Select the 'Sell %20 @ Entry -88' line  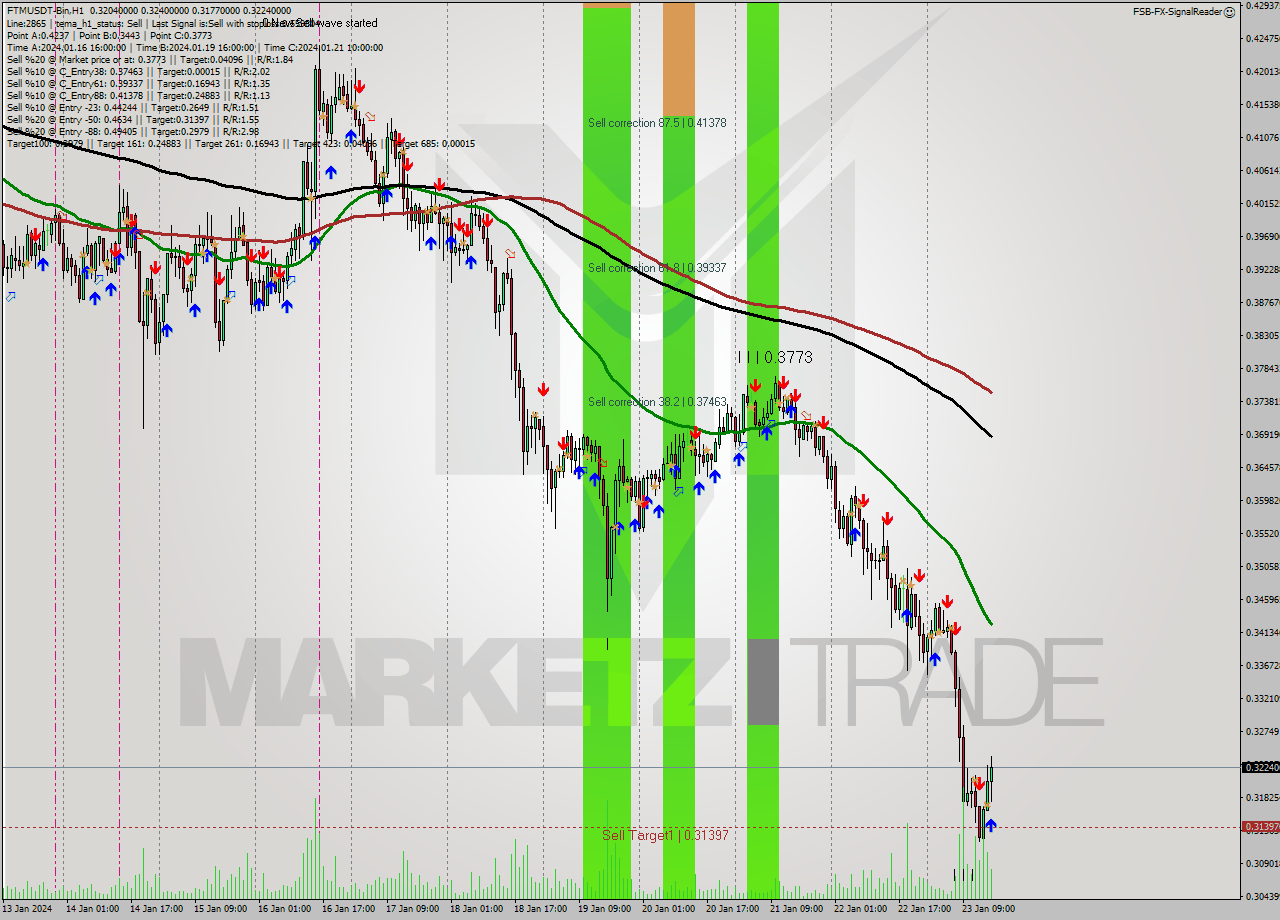coord(133,131)
